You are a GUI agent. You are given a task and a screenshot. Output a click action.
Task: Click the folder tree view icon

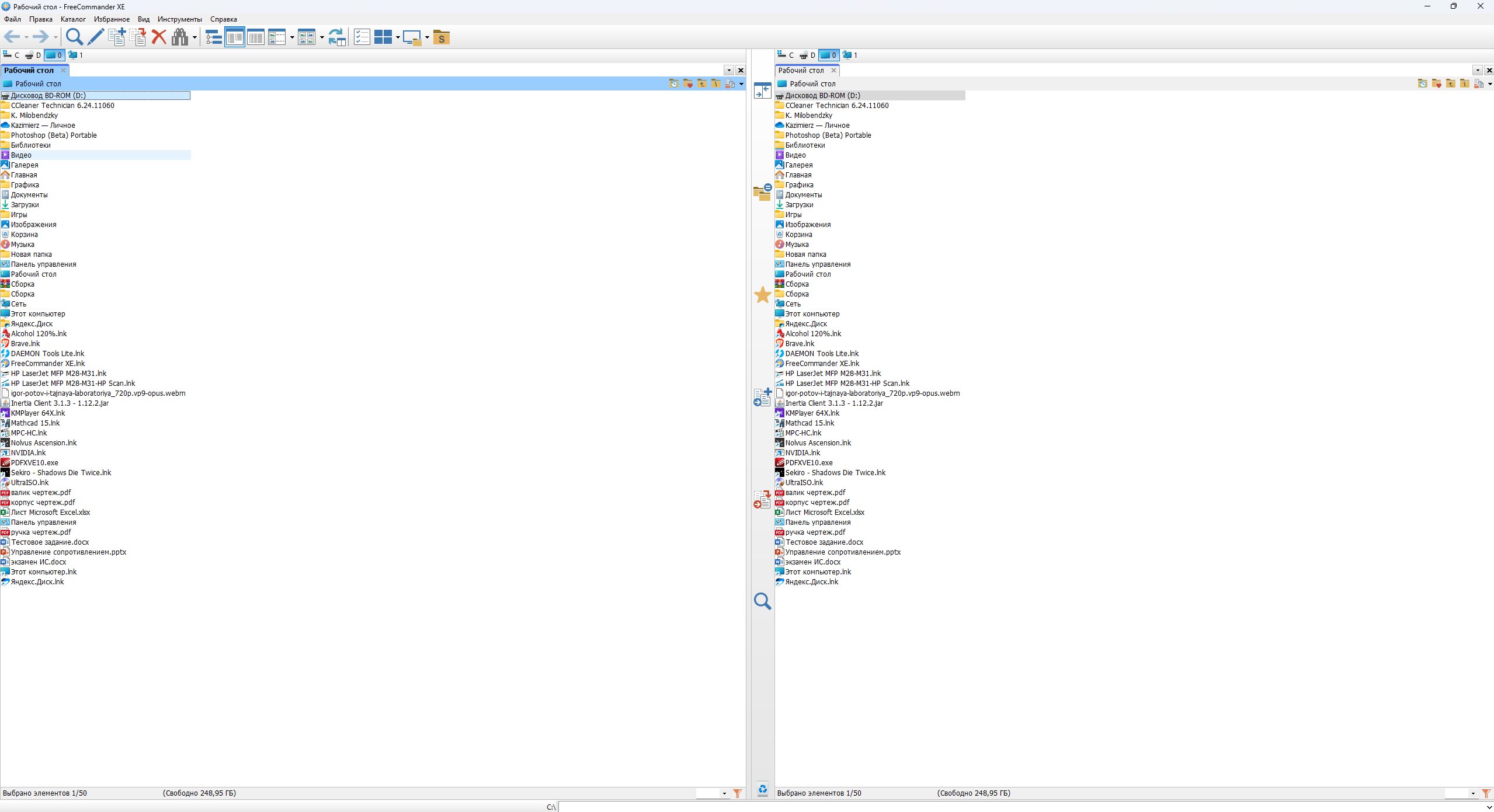pos(214,37)
